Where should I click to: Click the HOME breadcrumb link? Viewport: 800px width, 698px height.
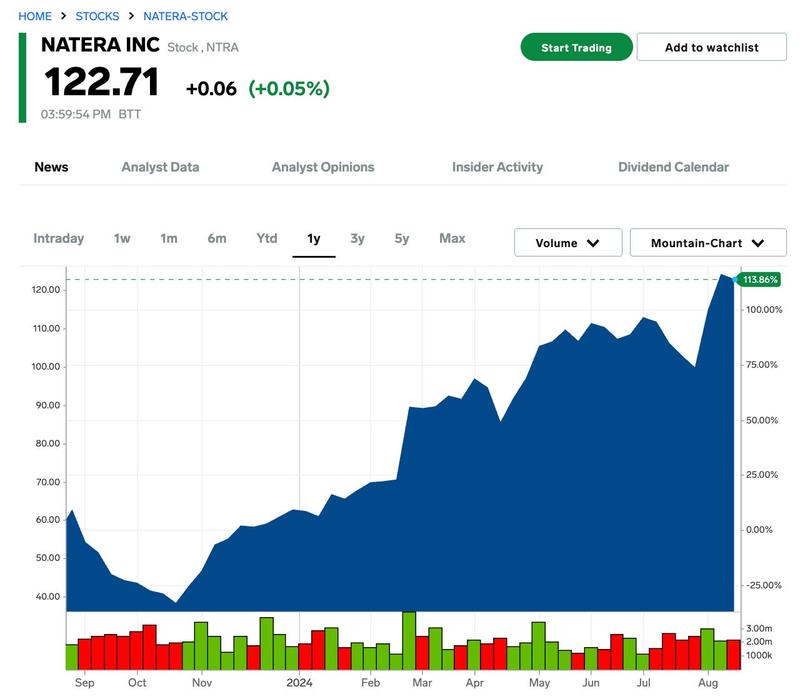[35, 16]
